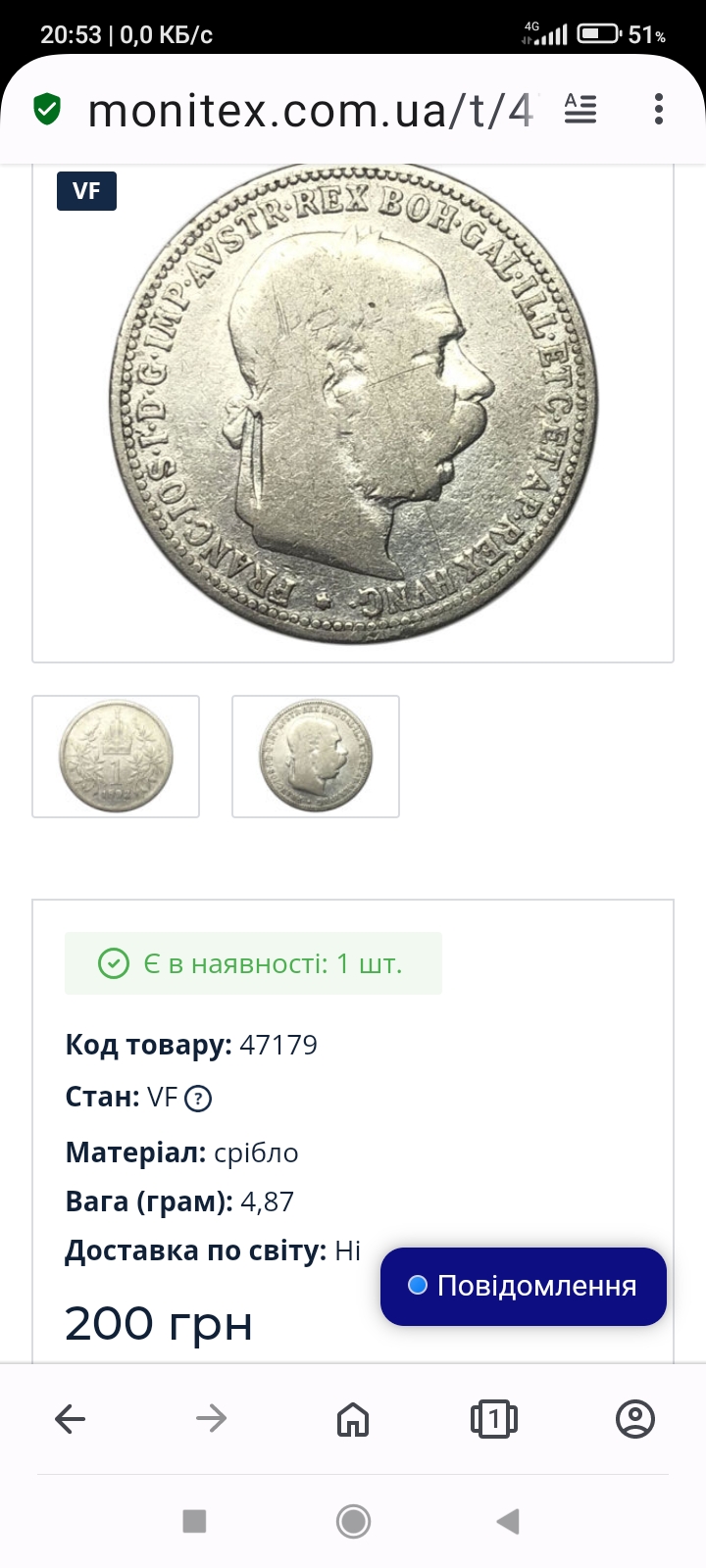
Task: Tap the 200 грн price text
Action: (159, 1323)
